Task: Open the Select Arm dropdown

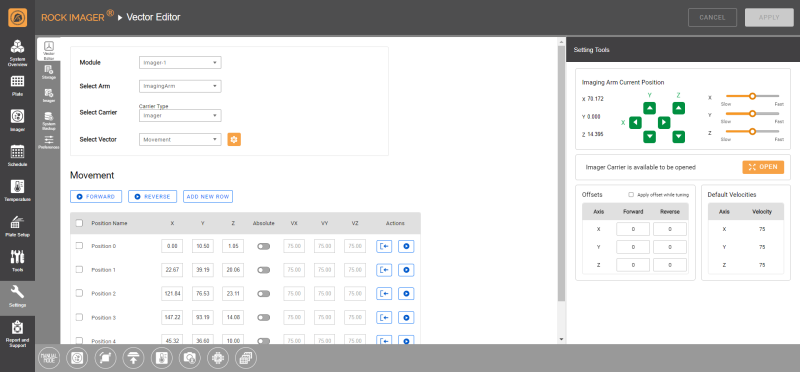Action: coord(180,86)
